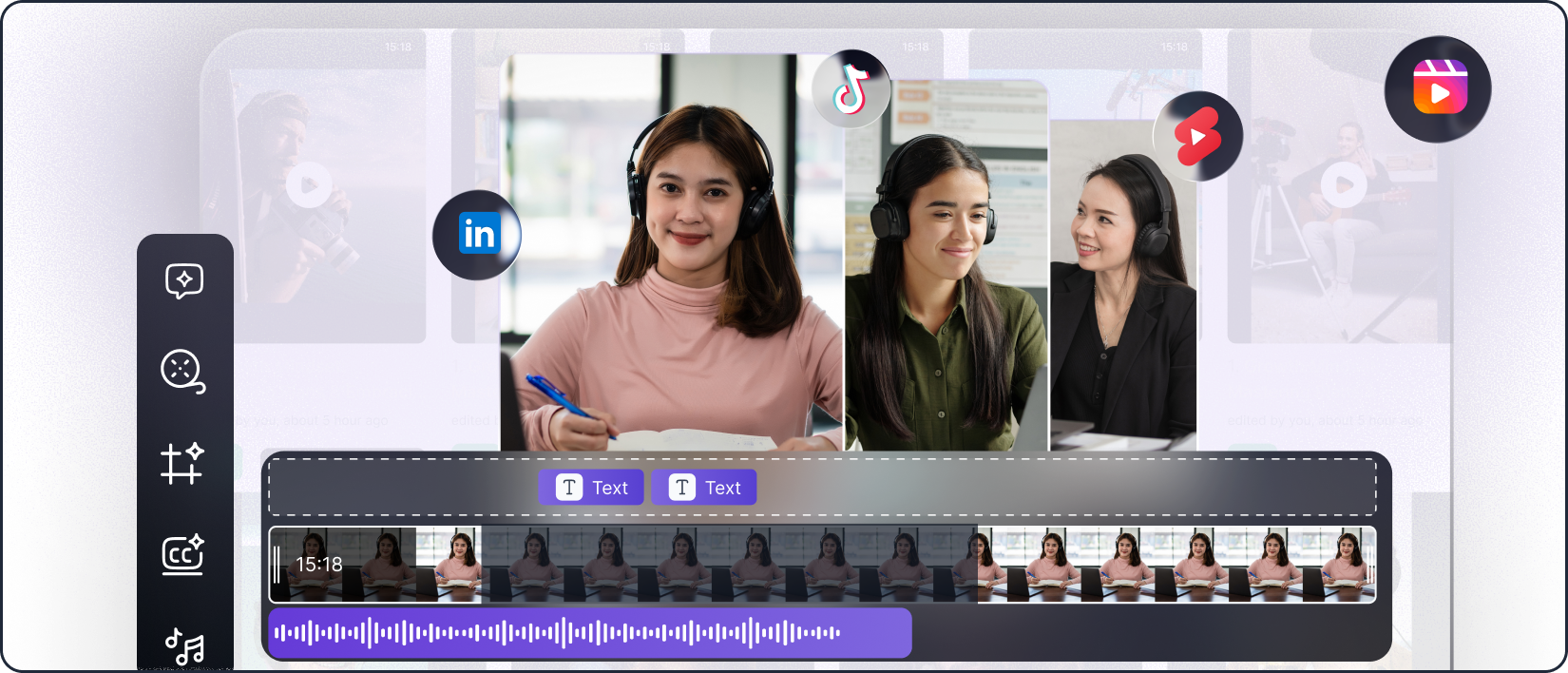Viewport: 1568px width, 673px height.
Task: Select the film reel clip tool in sidebar
Action: (x=183, y=372)
